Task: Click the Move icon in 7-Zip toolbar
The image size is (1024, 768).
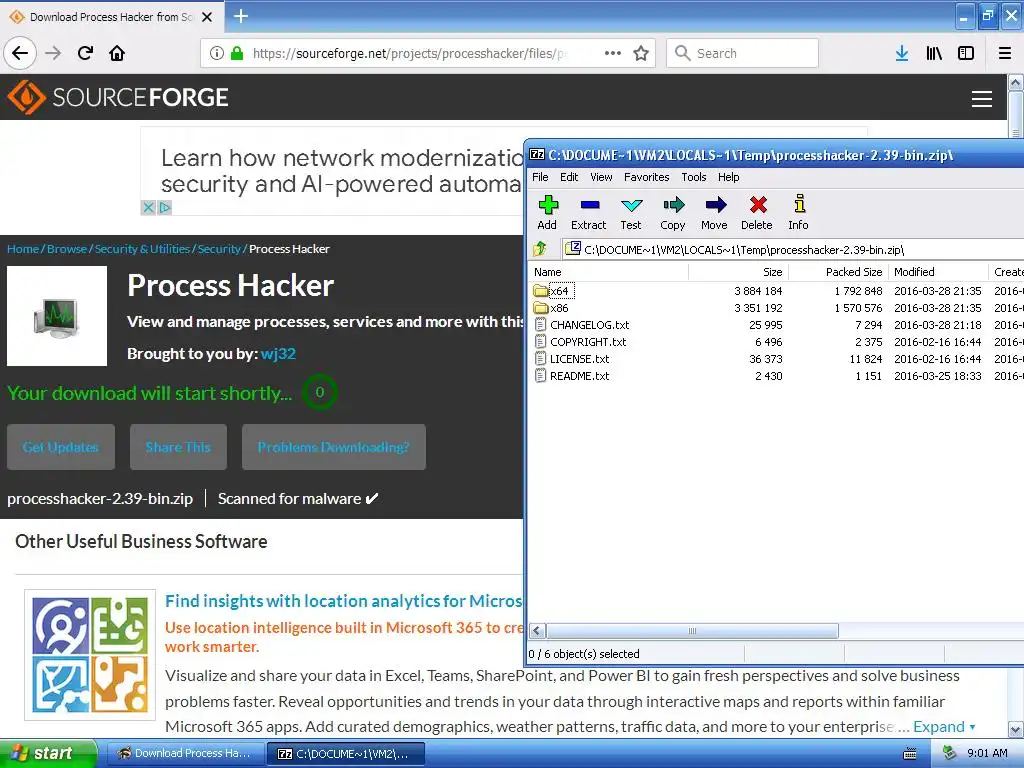Action: [x=716, y=206]
